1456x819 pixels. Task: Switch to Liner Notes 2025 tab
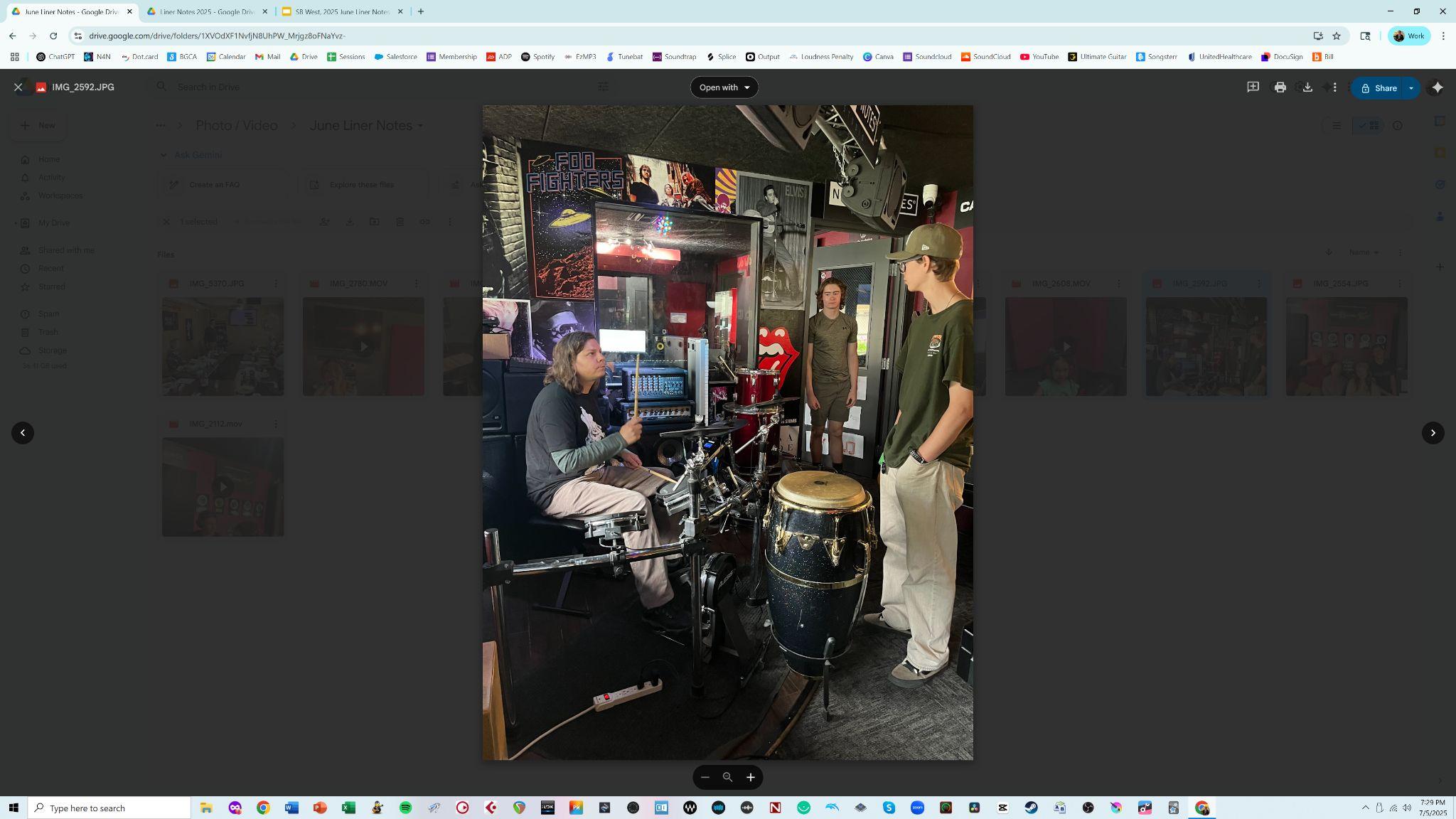206,11
